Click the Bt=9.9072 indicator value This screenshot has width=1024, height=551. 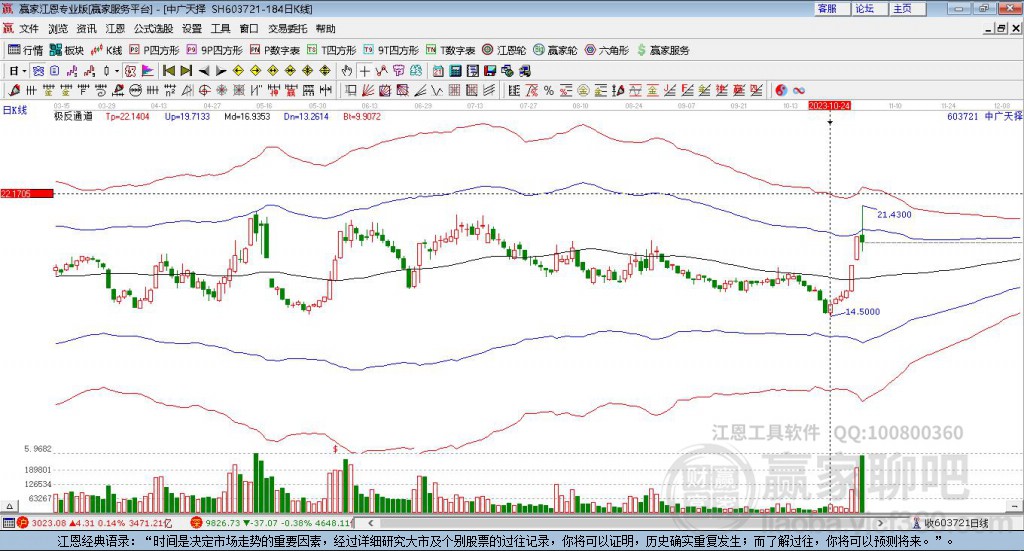coord(362,116)
